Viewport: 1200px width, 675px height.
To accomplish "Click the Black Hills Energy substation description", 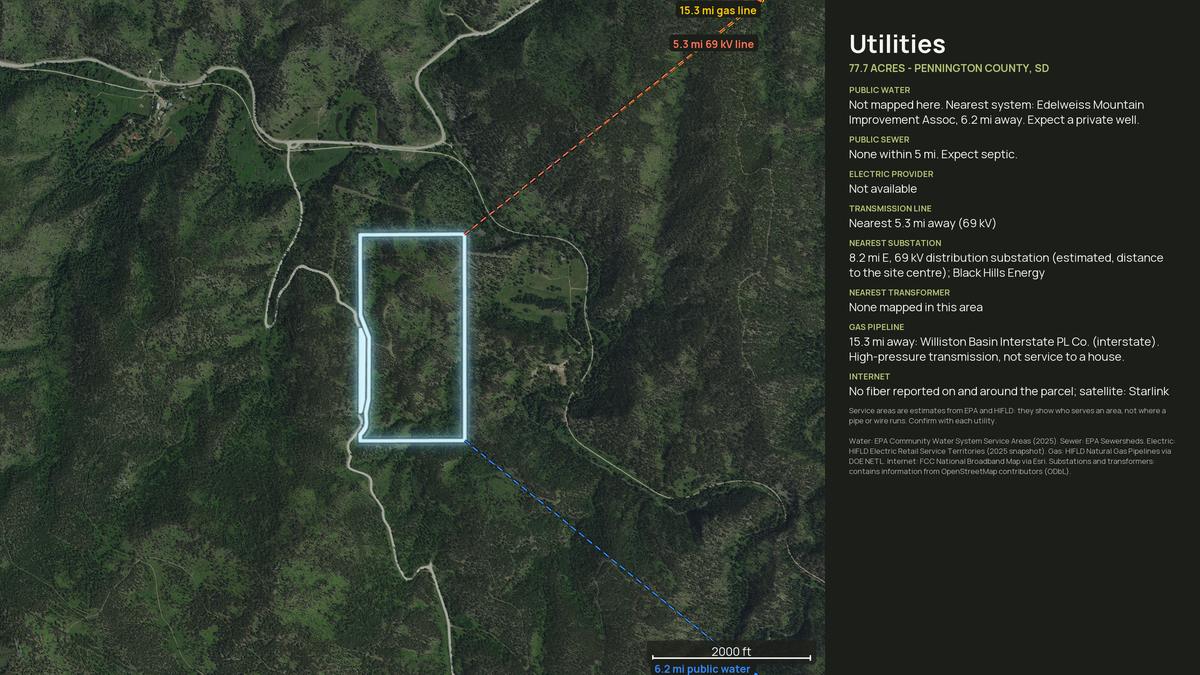I will coord(1006,265).
